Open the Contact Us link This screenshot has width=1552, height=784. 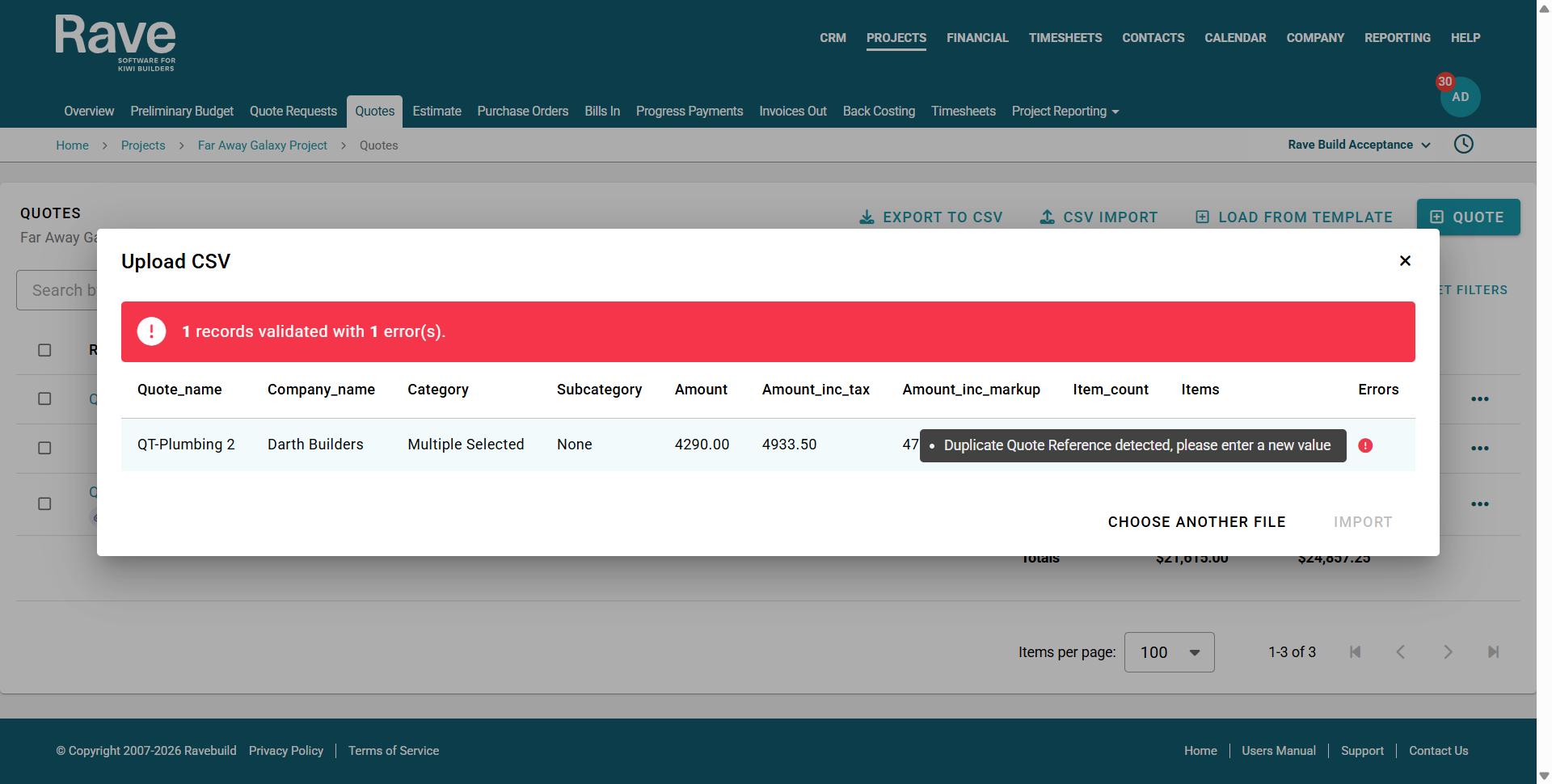tap(1439, 751)
